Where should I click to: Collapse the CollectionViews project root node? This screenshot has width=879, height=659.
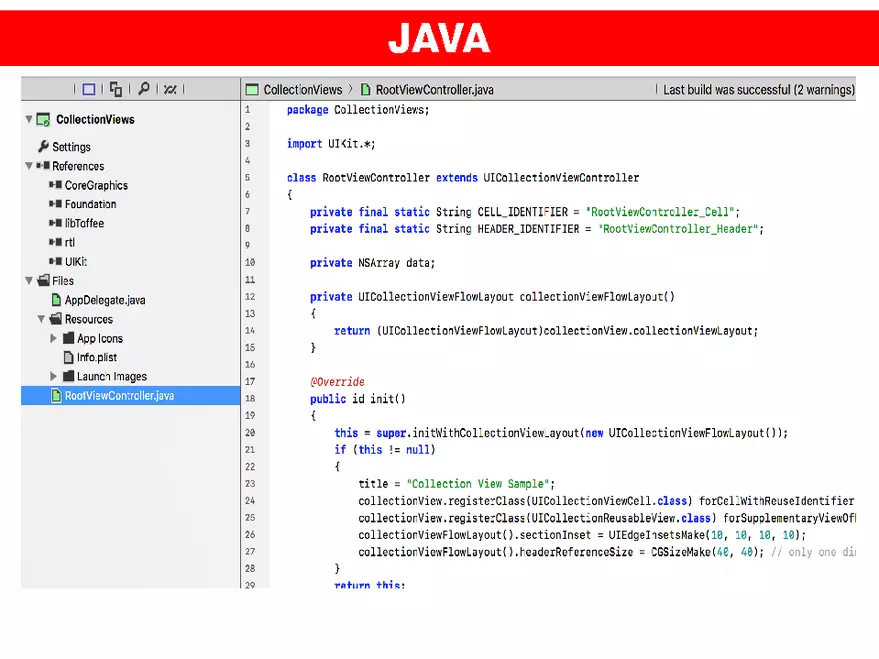pos(29,120)
